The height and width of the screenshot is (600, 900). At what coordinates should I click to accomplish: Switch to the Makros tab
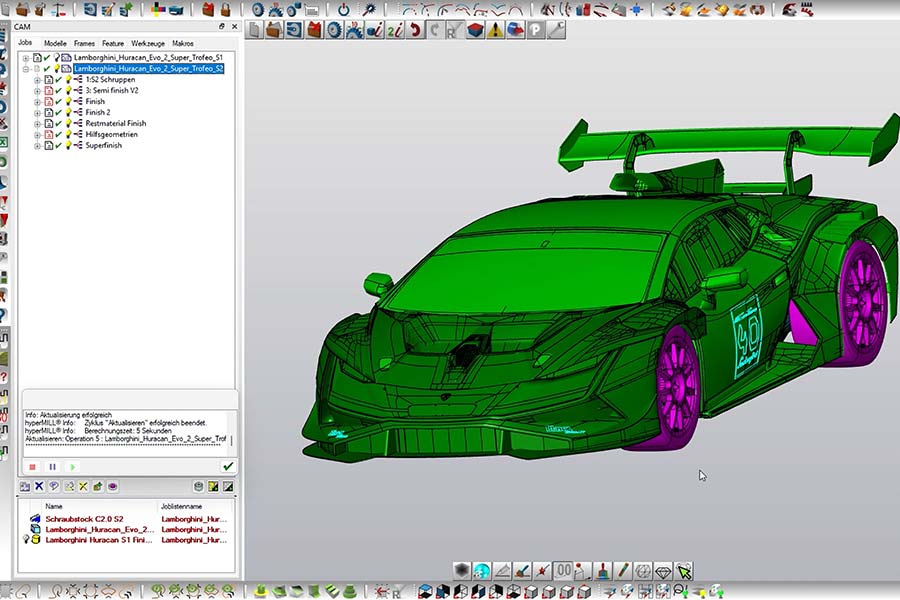(x=183, y=43)
